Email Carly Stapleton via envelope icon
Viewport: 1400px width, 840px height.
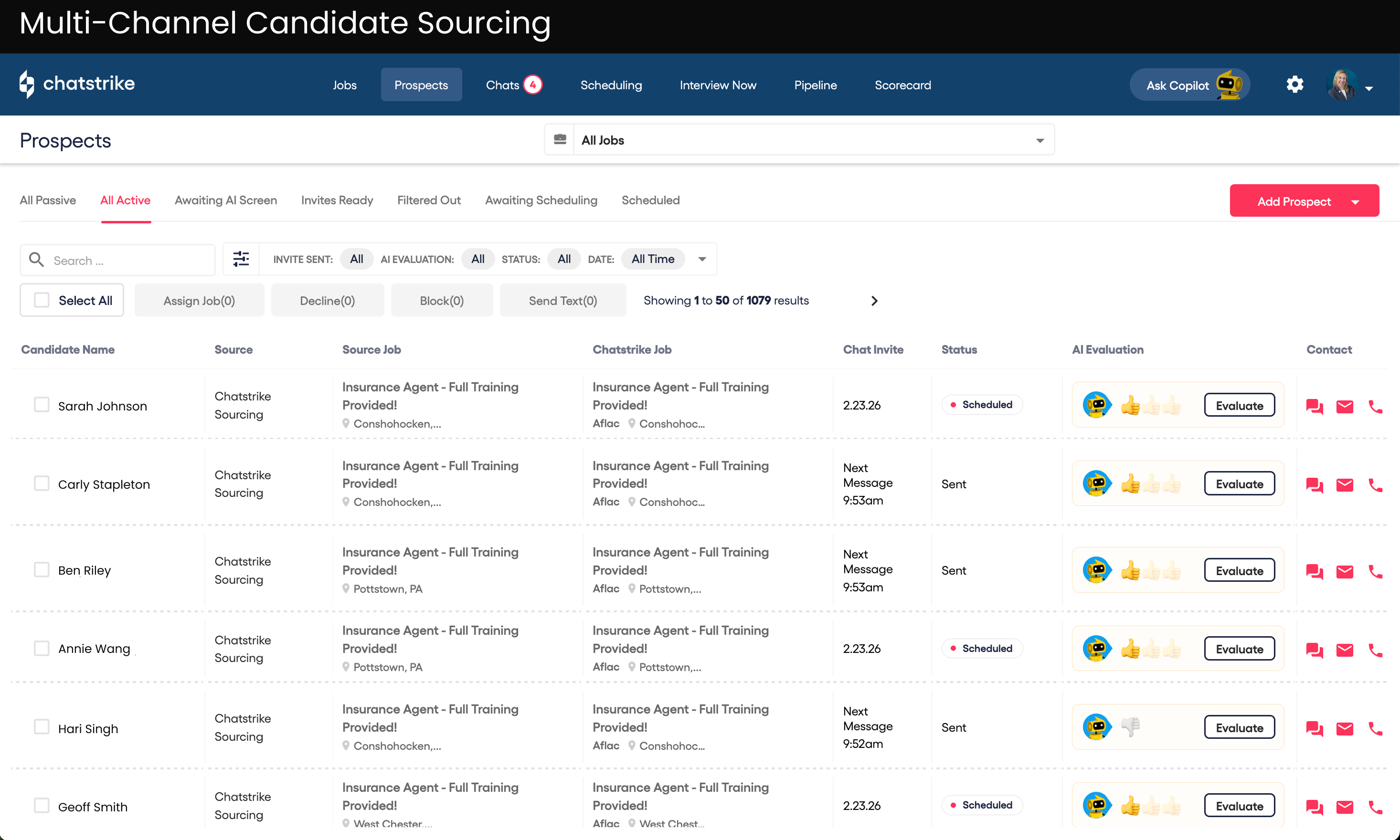click(1345, 485)
